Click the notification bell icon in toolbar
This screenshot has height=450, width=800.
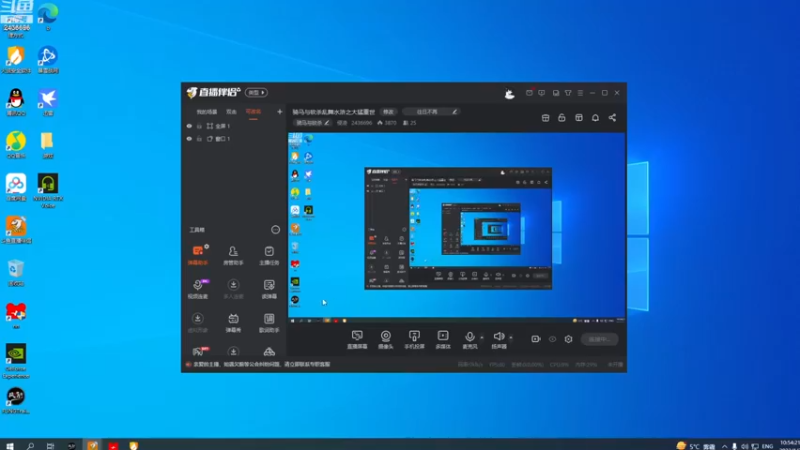595,118
